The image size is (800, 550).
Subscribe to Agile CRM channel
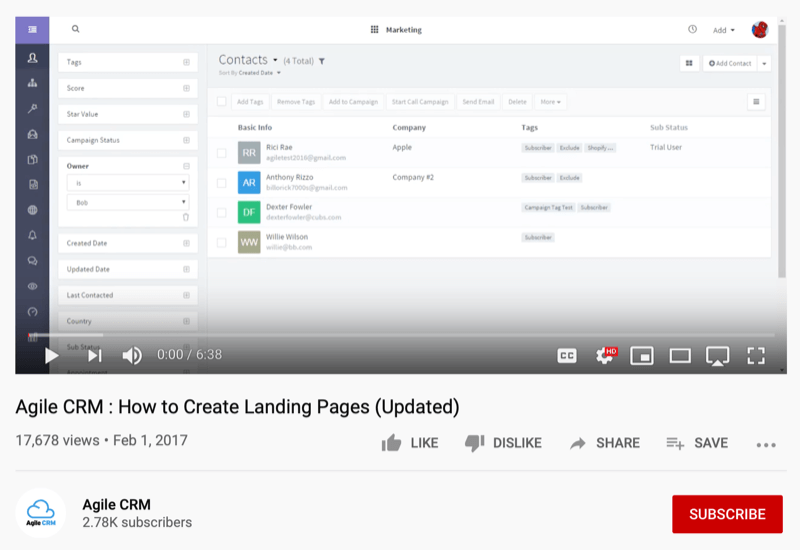point(727,514)
